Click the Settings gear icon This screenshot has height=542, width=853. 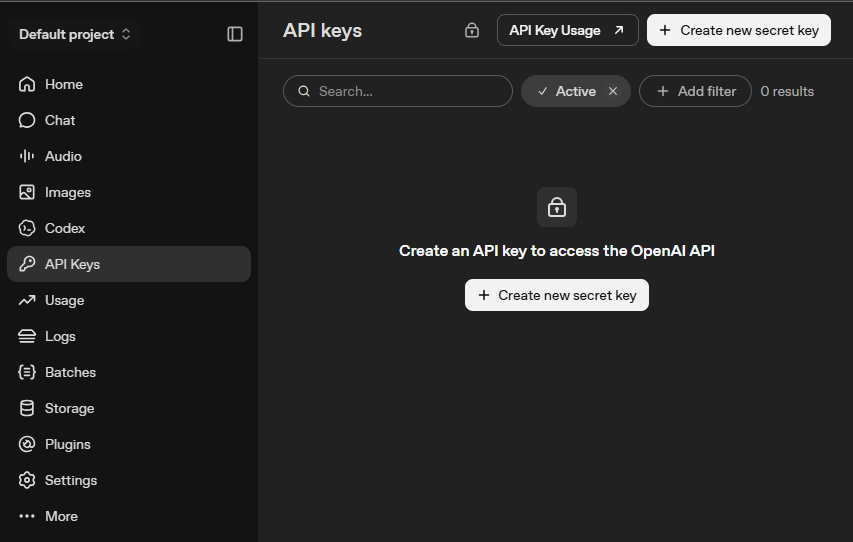pyautogui.click(x=27, y=480)
